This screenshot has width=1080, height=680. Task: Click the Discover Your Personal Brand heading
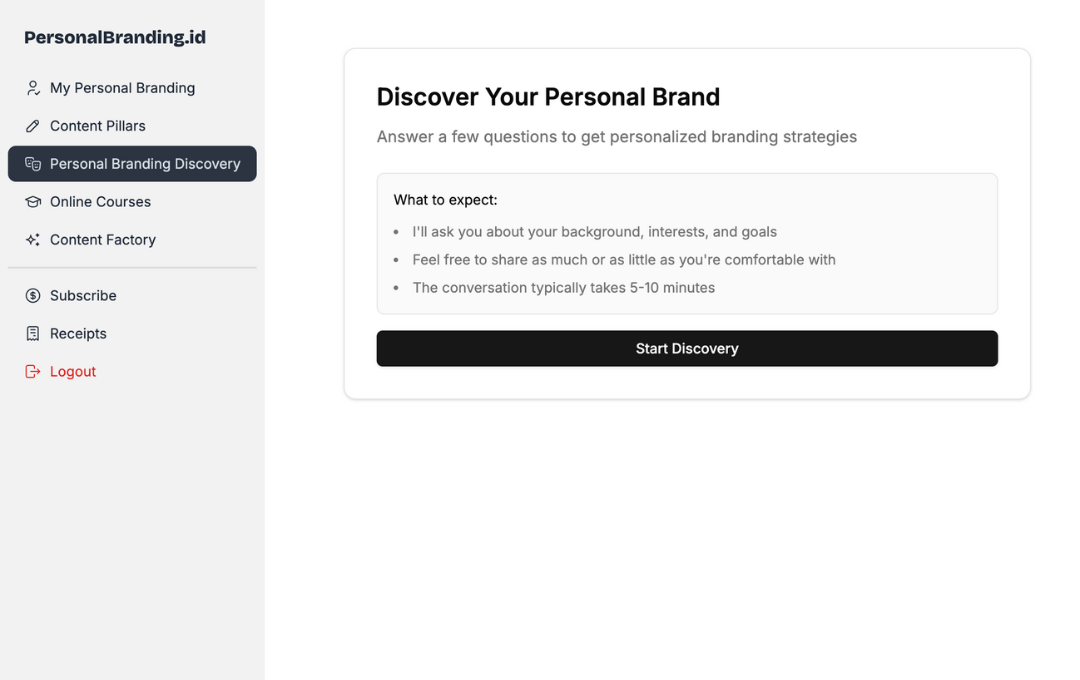(x=548, y=96)
